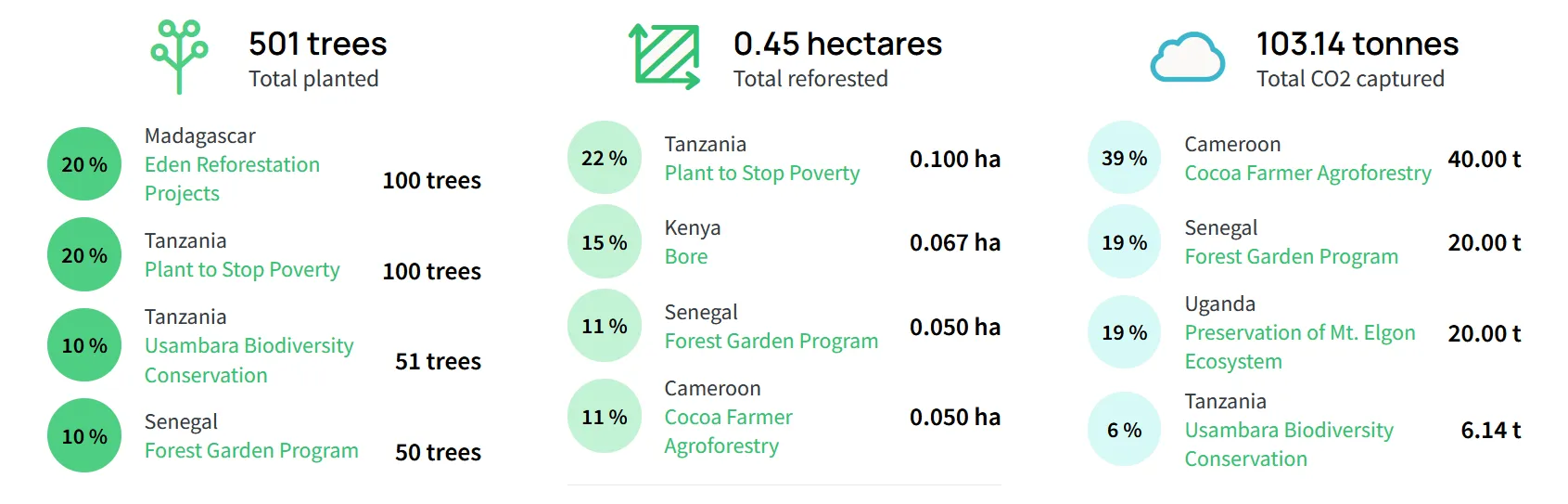Click the Madagascar 20 % circle badge
This screenshot has height=504, width=1568.
[84, 164]
